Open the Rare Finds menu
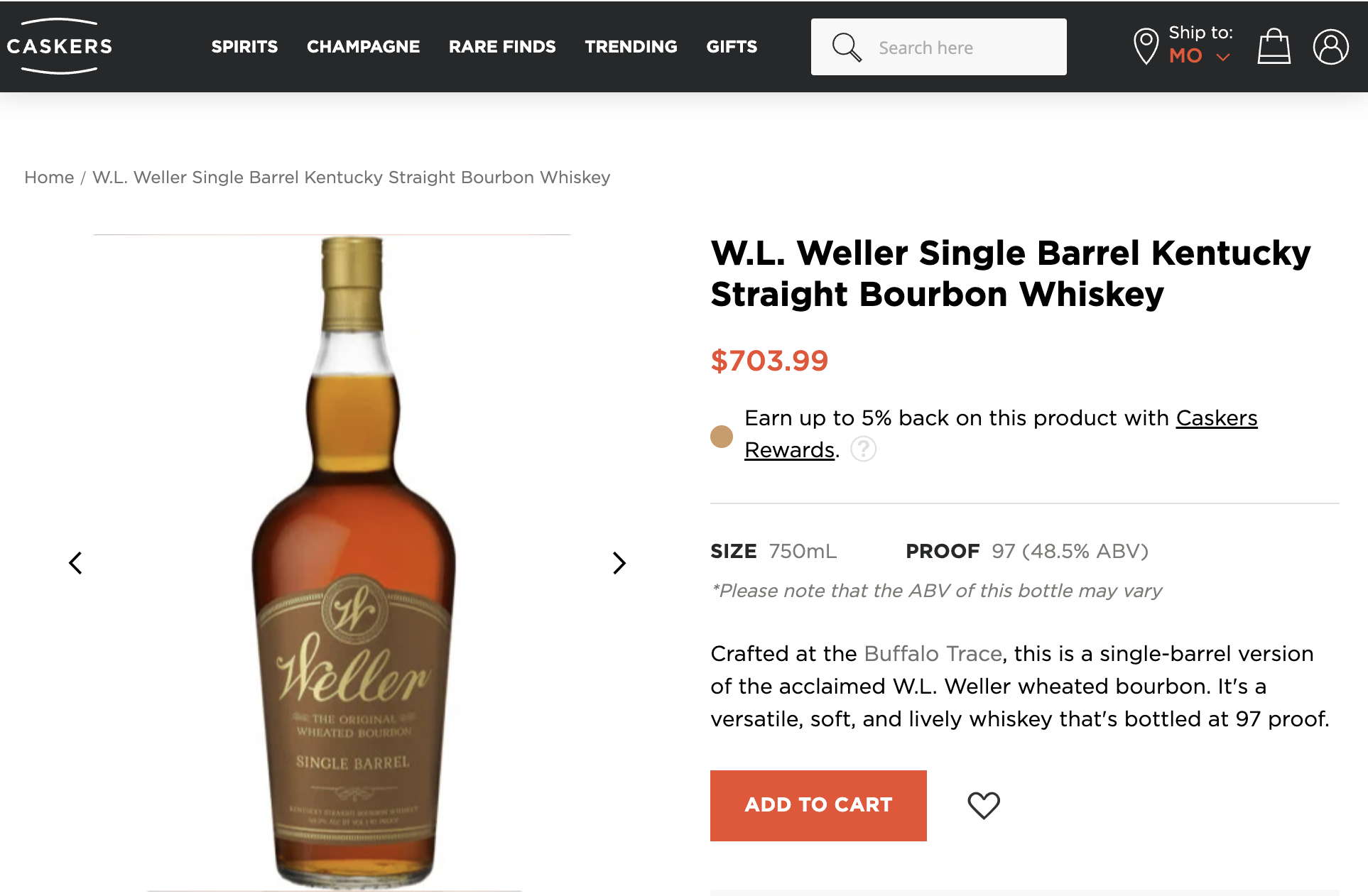Image resolution: width=1368 pixels, height=896 pixels. coord(502,47)
